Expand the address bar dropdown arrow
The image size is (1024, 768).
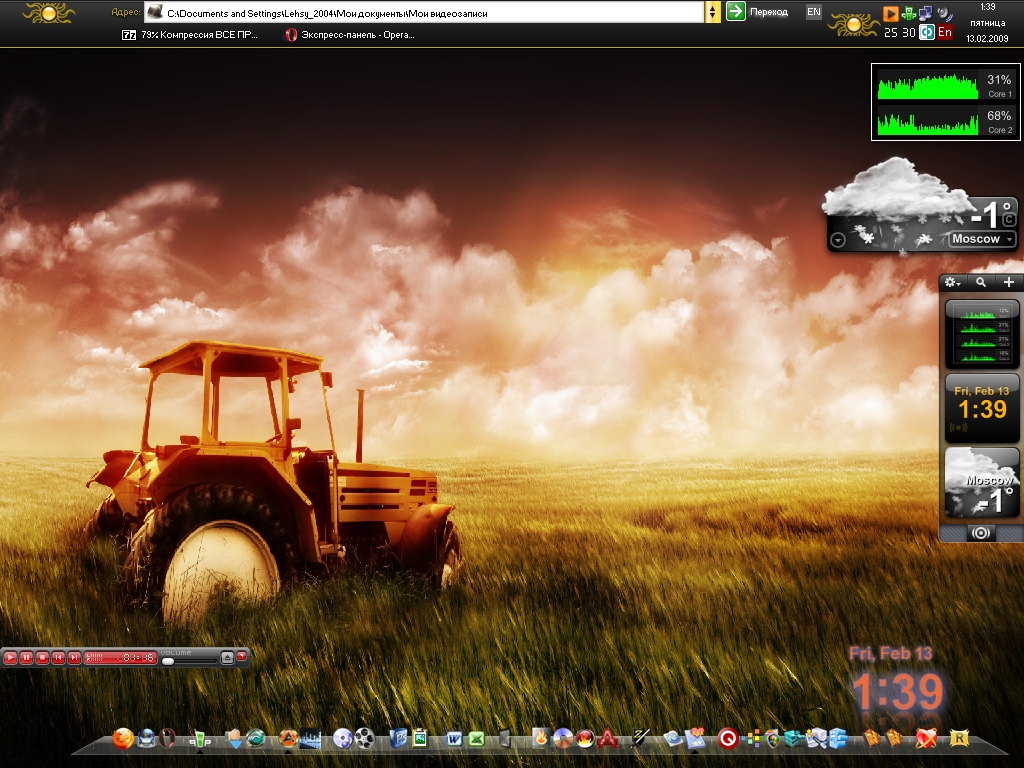point(713,12)
